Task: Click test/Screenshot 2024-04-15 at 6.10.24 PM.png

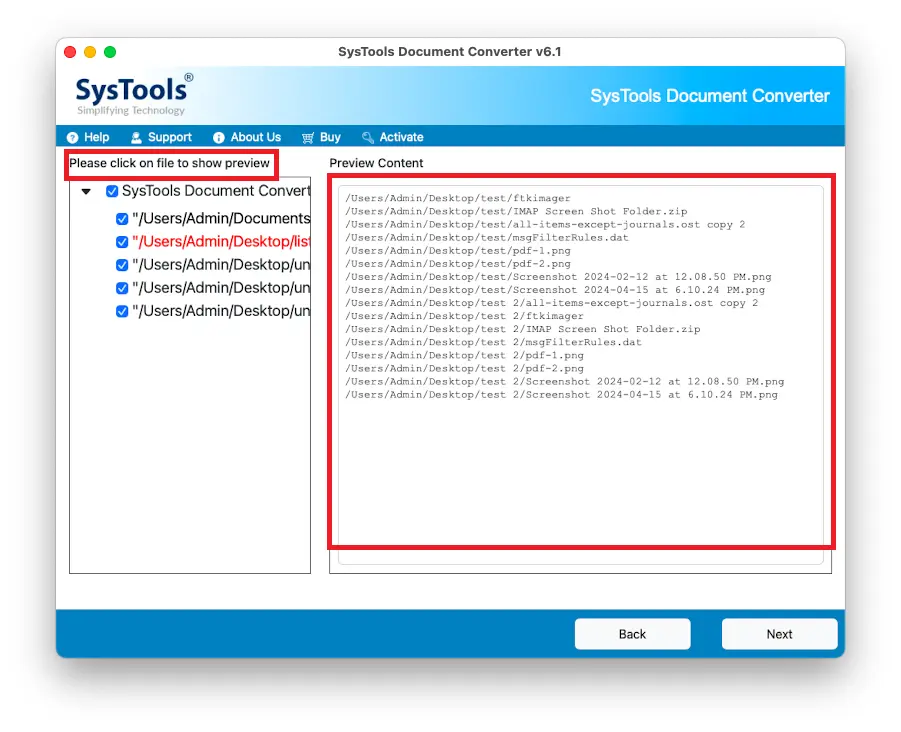Action: [x=555, y=290]
